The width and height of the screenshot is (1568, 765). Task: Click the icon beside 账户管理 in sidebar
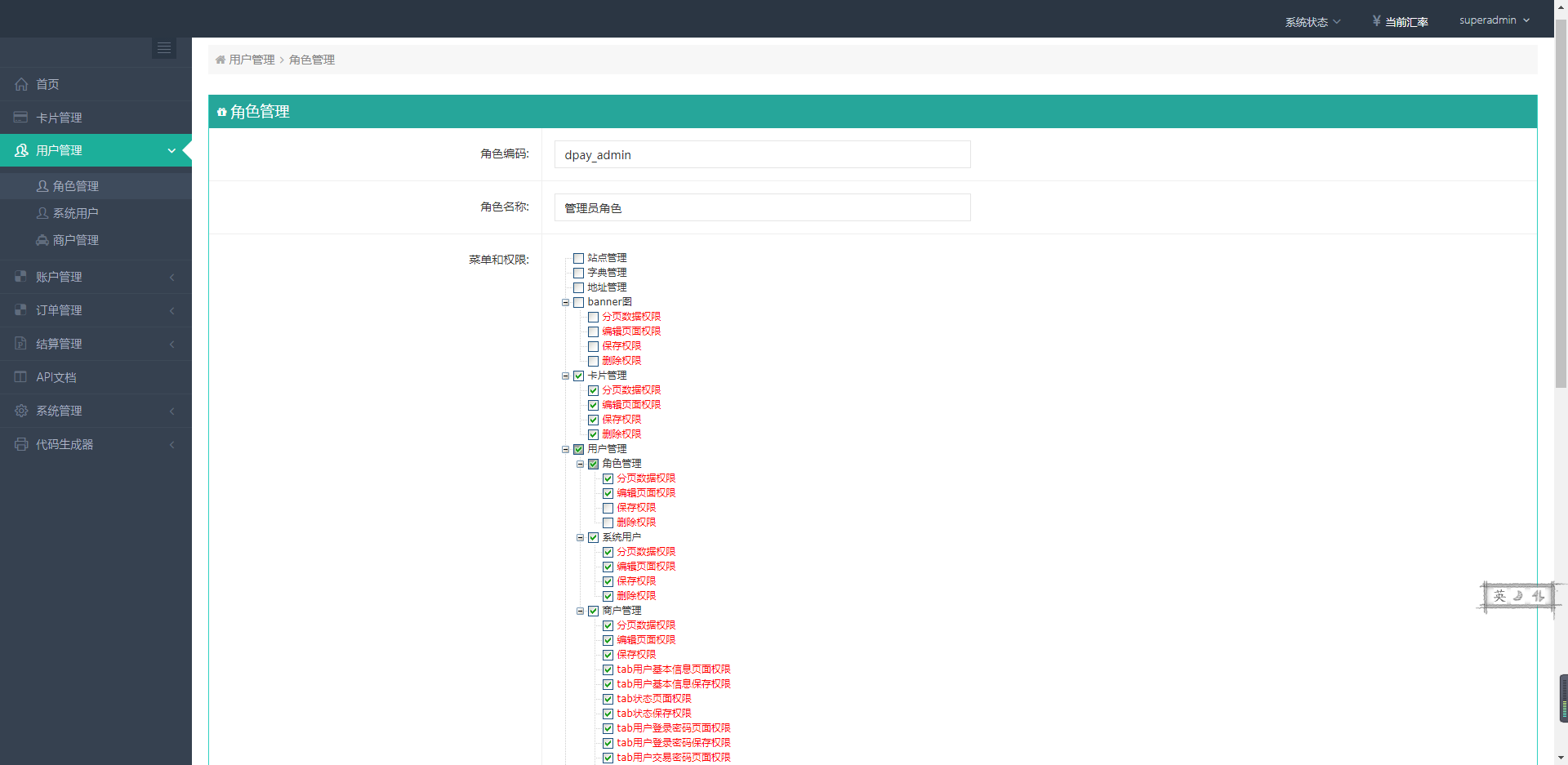21,277
